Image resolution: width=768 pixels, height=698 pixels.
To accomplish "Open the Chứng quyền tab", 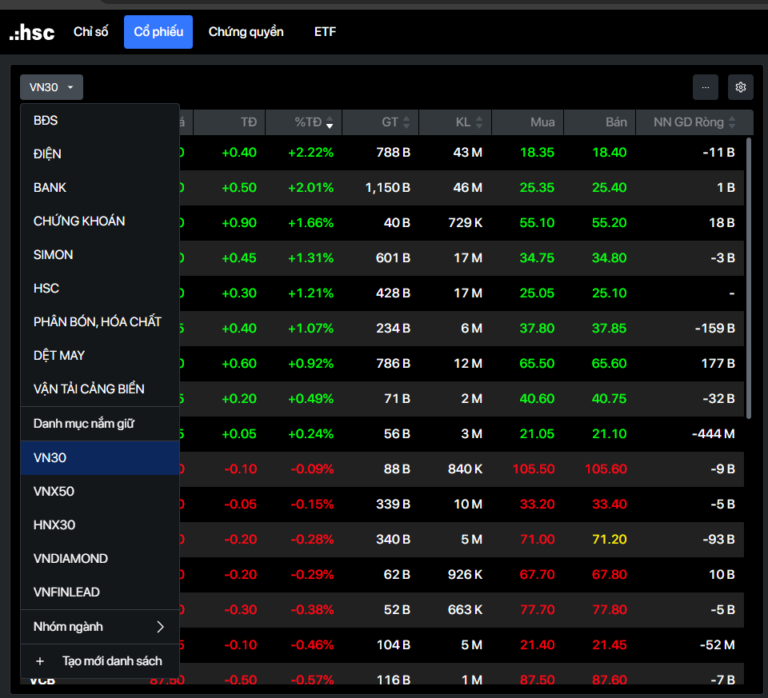I will (246, 32).
